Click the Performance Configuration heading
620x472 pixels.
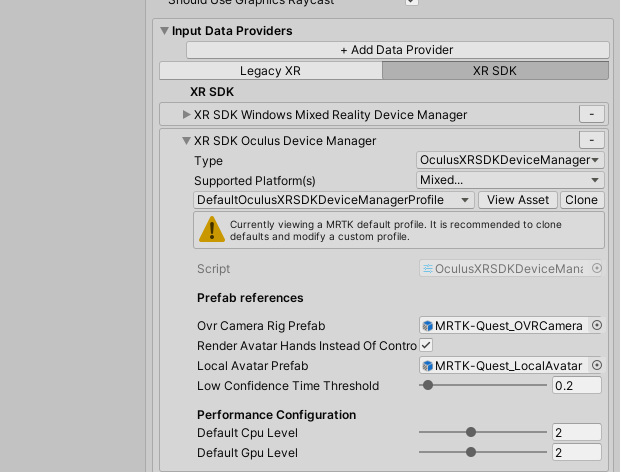[x=276, y=415]
